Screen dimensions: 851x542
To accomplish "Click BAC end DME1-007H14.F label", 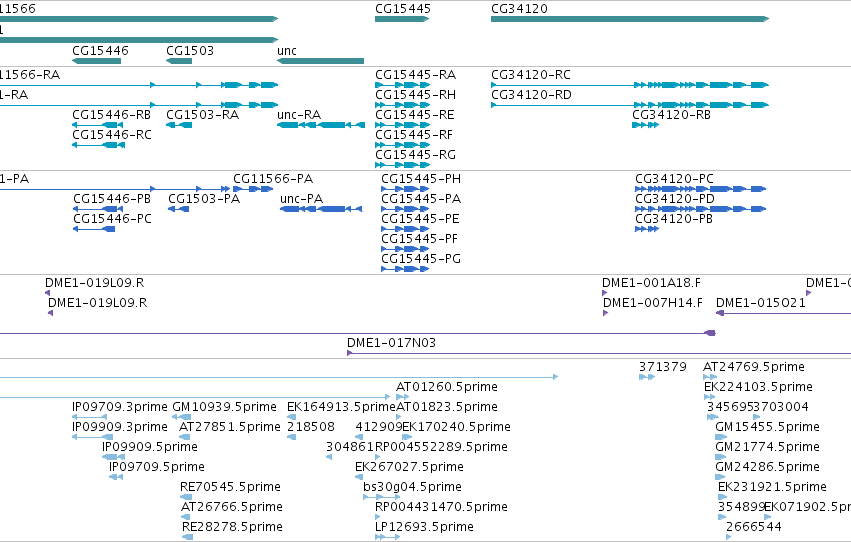I will (x=652, y=303).
